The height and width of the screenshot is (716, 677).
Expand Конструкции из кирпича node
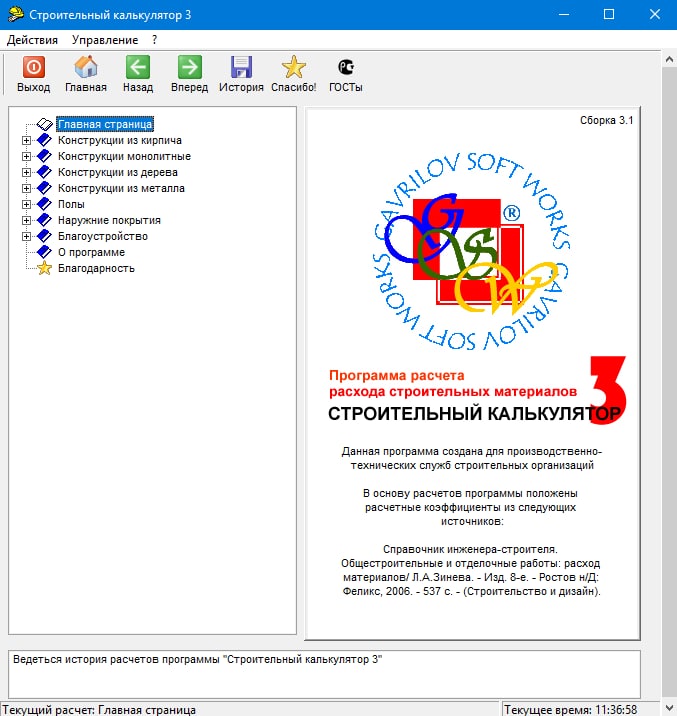point(26,141)
